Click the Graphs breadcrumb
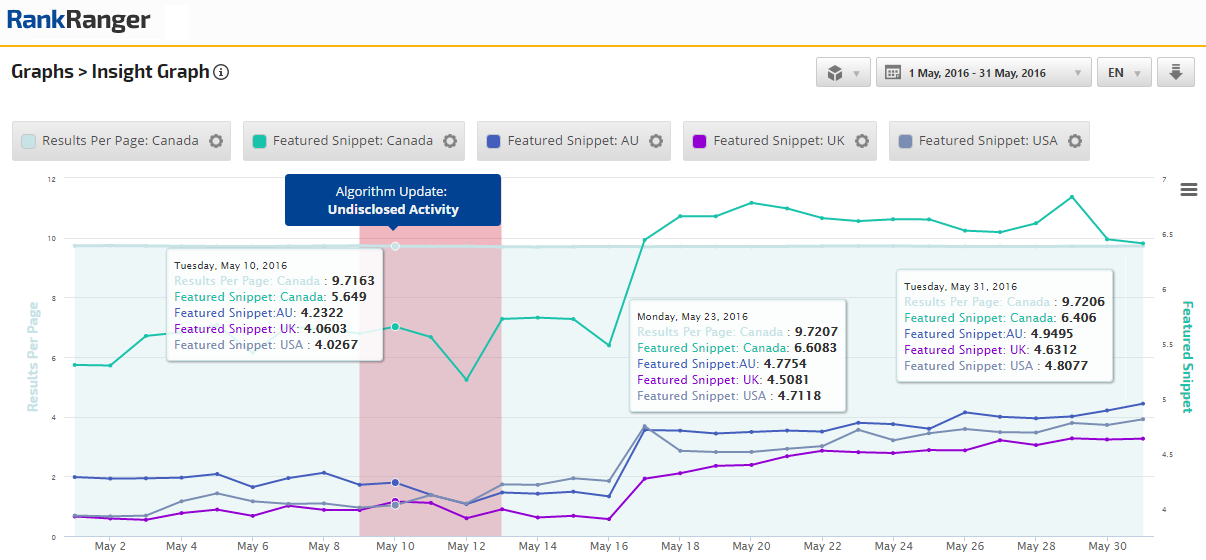Viewport: 1206px width, 560px height. 42,72
